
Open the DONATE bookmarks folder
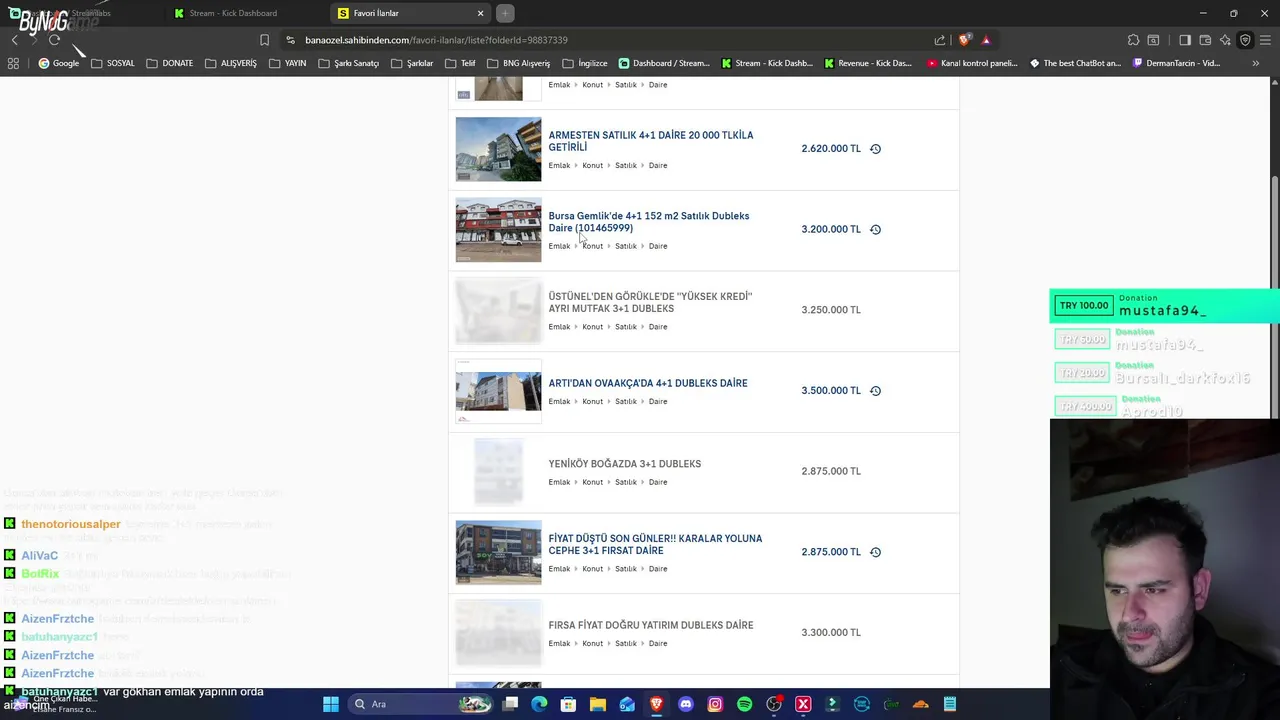point(169,63)
